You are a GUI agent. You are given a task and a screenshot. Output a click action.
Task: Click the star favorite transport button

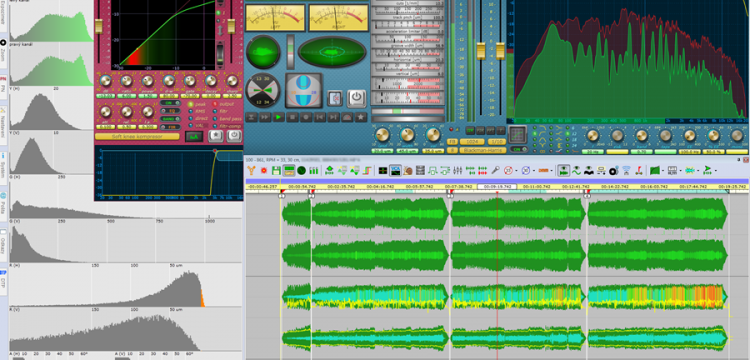361,117
